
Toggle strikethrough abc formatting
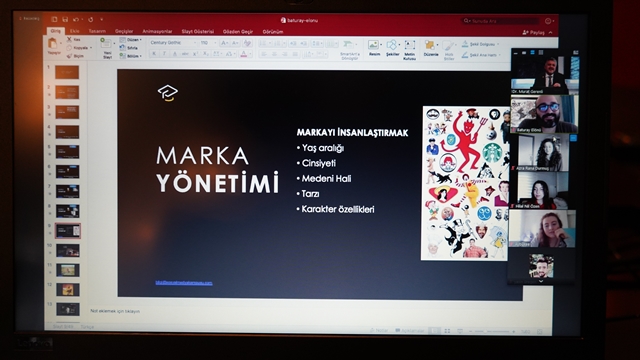(x=185, y=54)
